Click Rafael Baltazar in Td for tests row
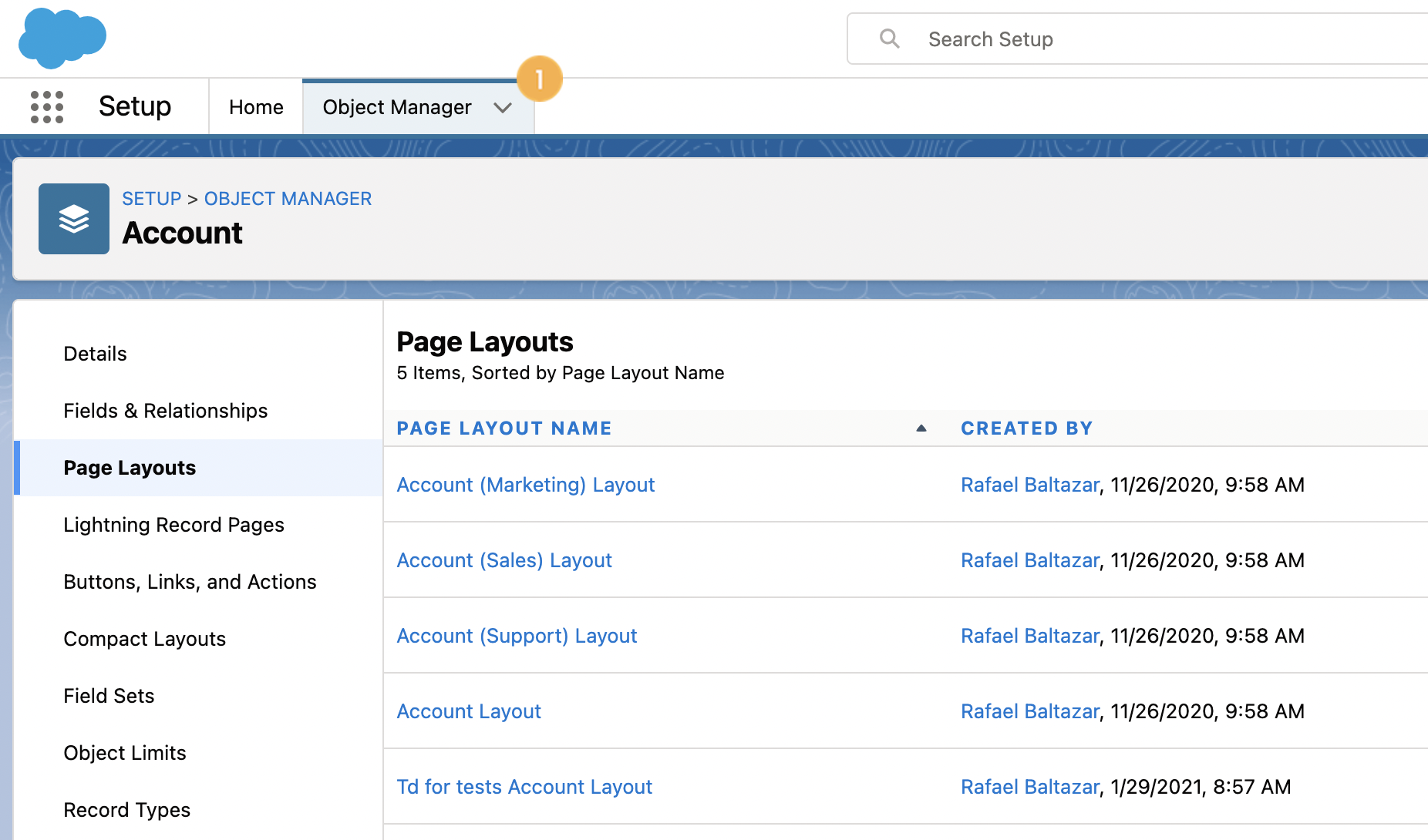Viewport: 1428px width, 840px height. coord(1030,787)
